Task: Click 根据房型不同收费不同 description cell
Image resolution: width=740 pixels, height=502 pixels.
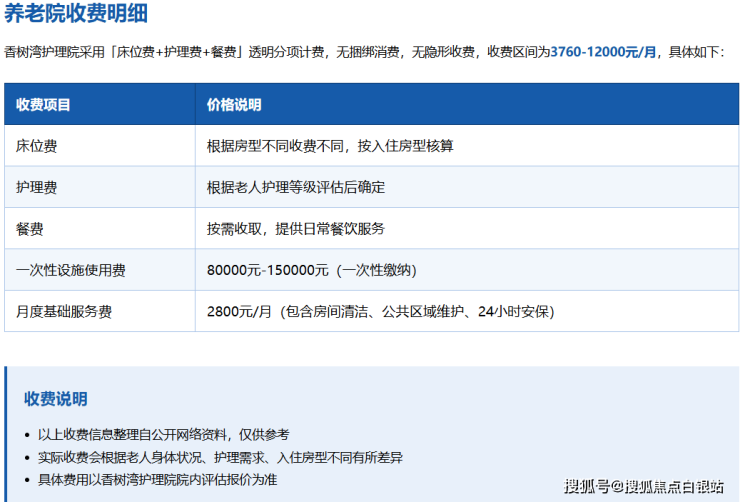Action: (x=467, y=146)
